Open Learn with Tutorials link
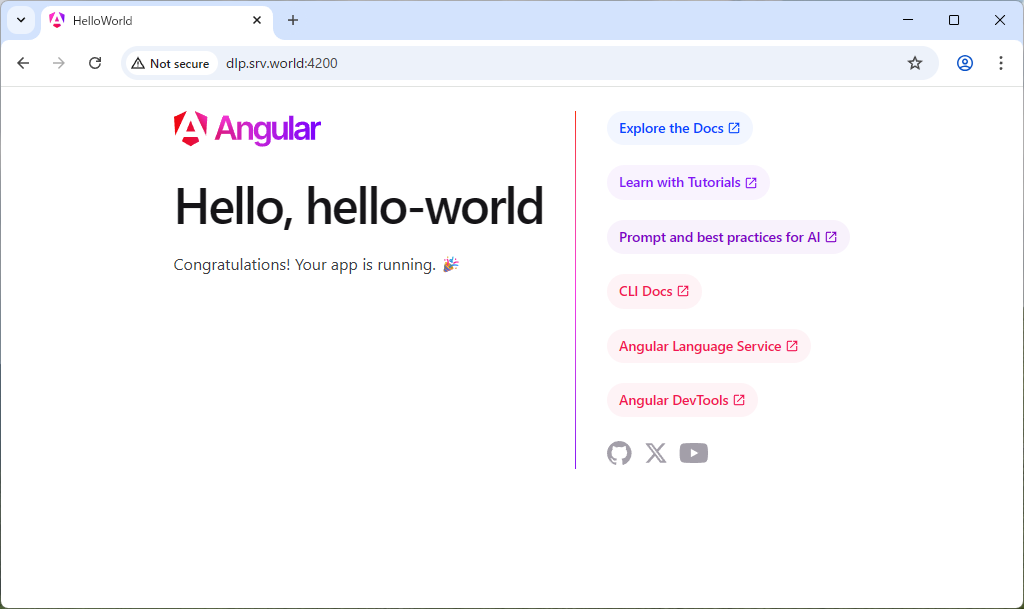This screenshot has height=609, width=1024. [687, 182]
